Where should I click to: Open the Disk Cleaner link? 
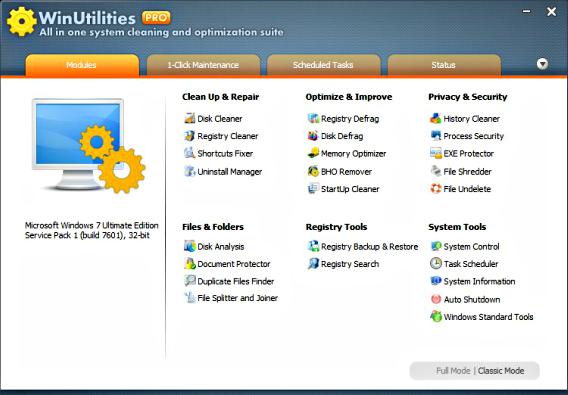coord(220,118)
